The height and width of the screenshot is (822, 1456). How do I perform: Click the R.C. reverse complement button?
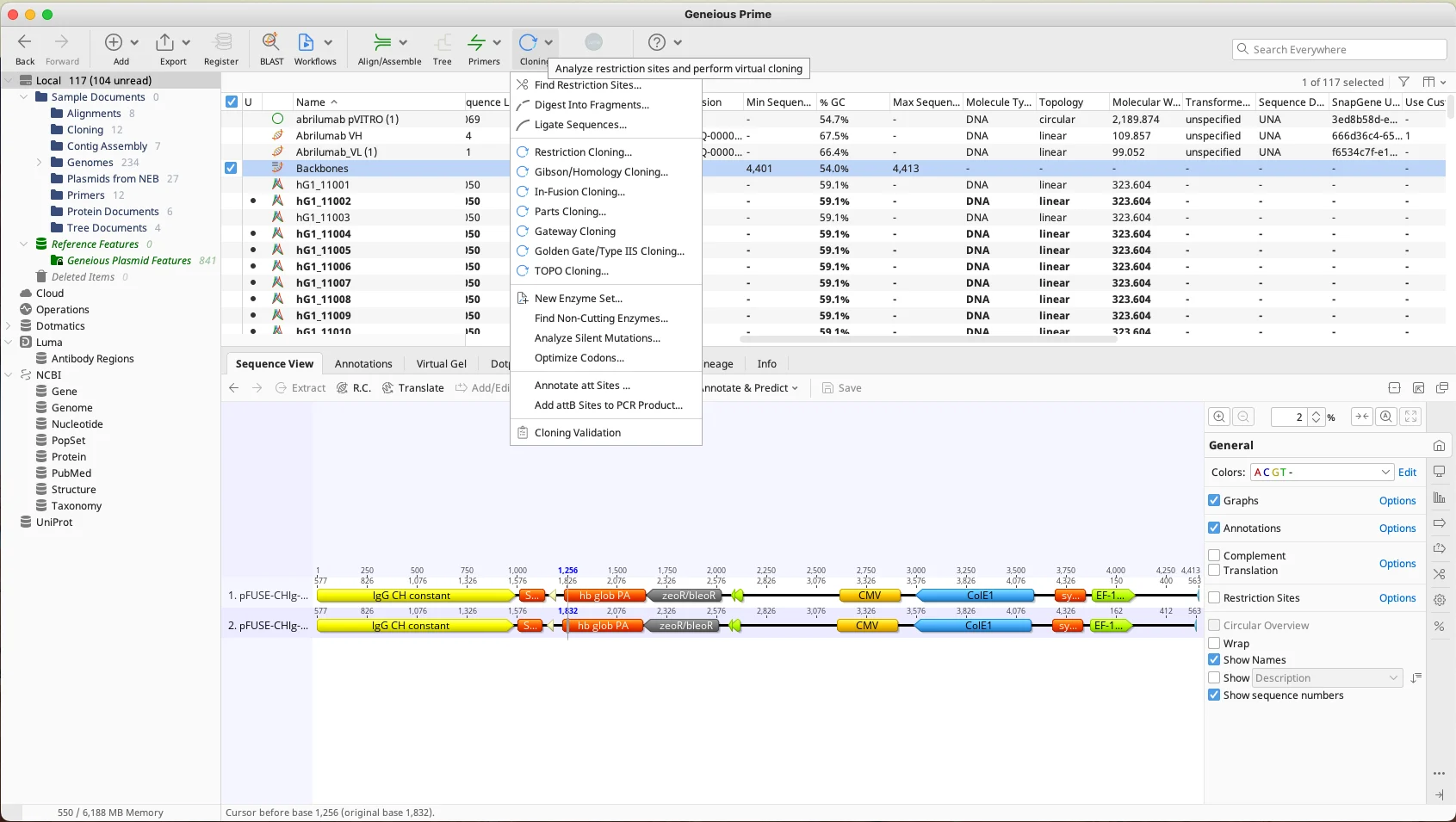click(354, 388)
